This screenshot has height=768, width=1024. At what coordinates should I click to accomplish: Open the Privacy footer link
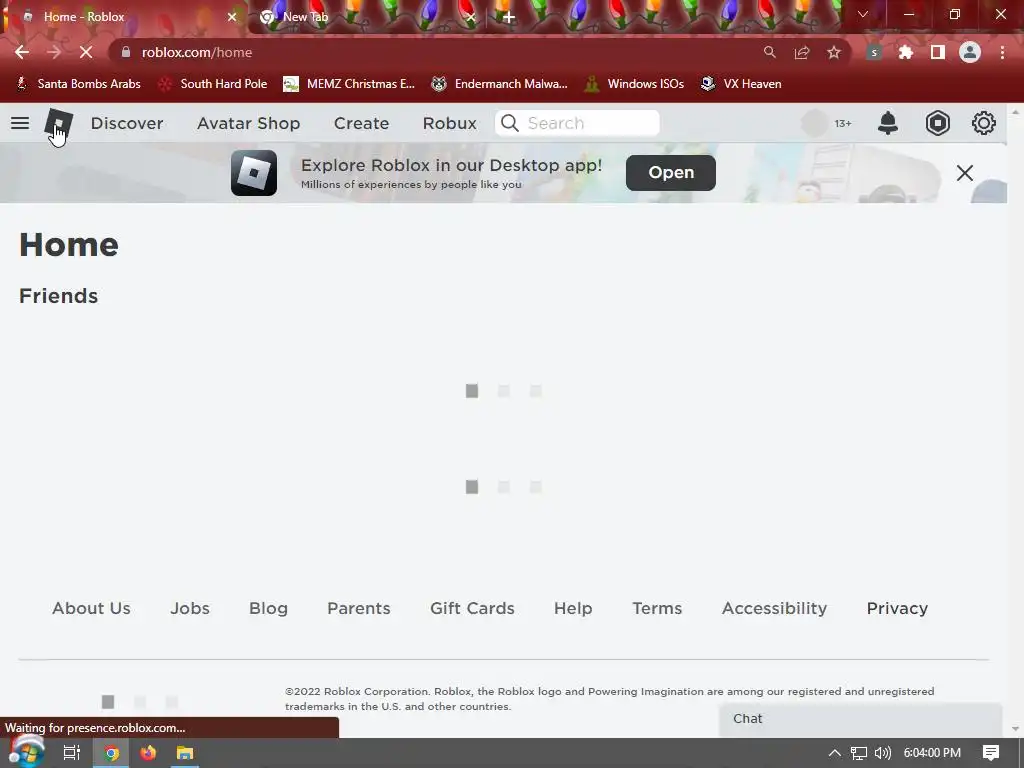(x=897, y=608)
